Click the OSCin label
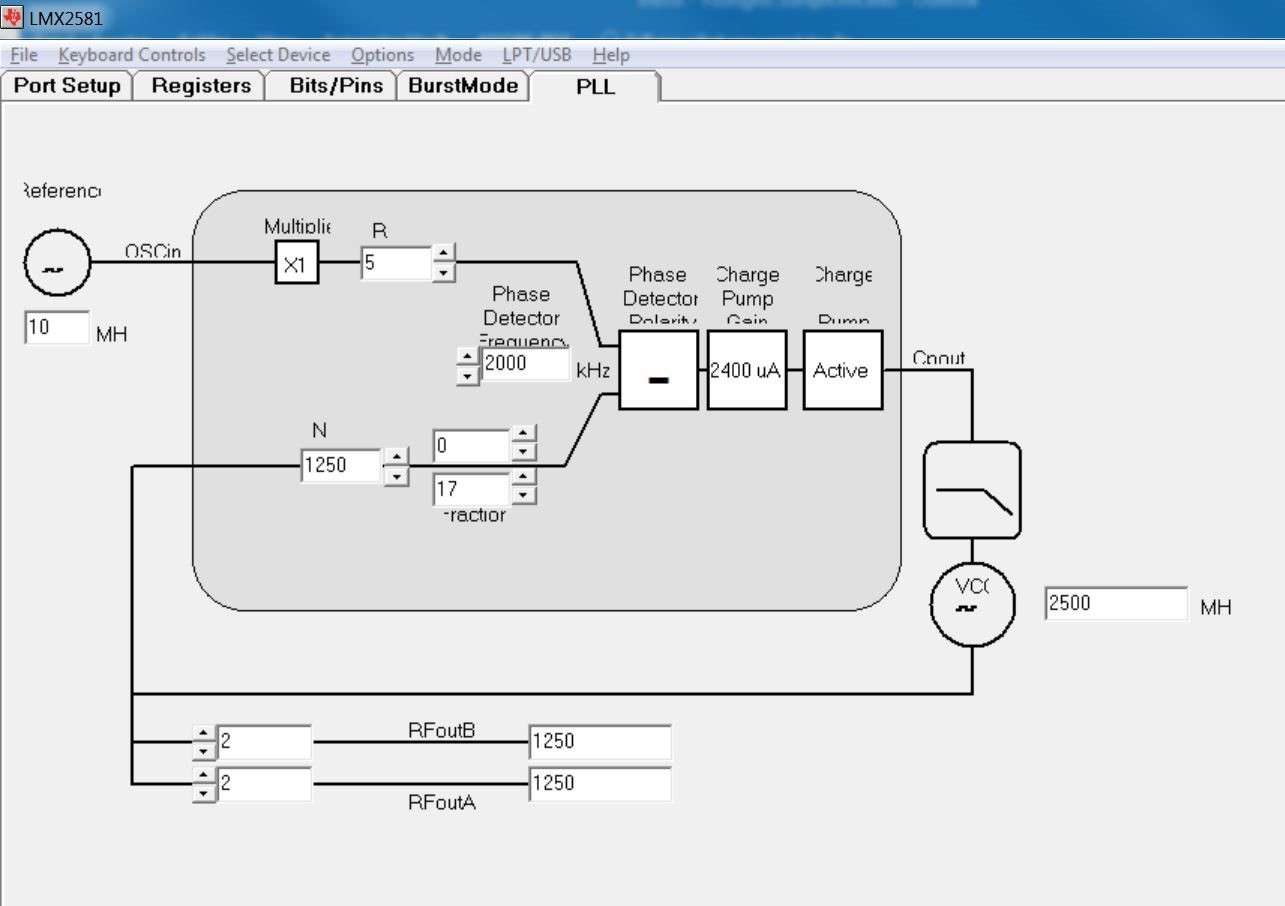Viewport: 1285px width, 906px height. [153, 252]
